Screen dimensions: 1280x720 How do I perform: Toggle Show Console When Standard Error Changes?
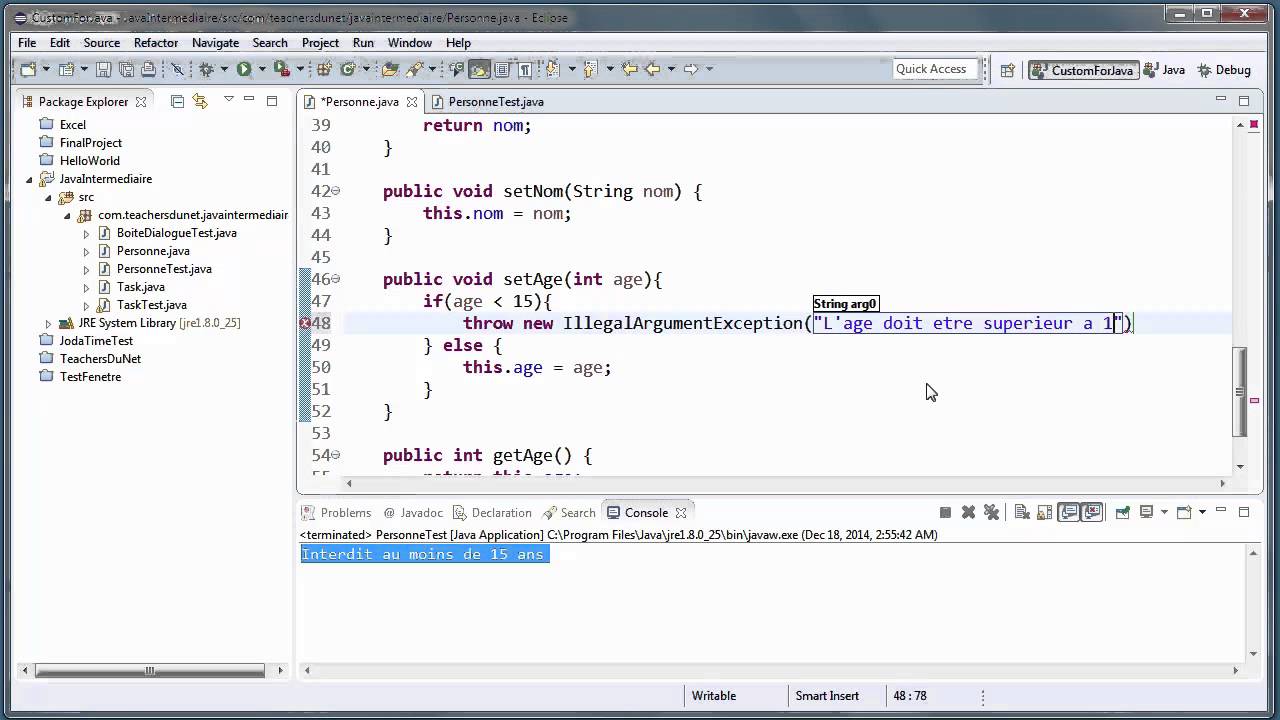[1091, 512]
